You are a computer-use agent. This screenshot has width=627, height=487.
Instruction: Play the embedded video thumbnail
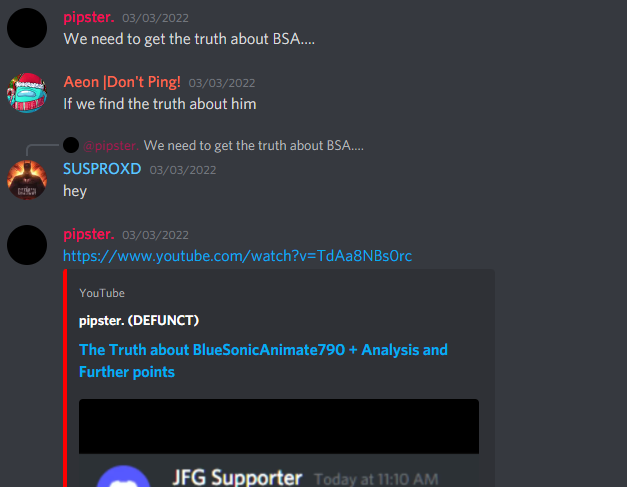(x=279, y=443)
